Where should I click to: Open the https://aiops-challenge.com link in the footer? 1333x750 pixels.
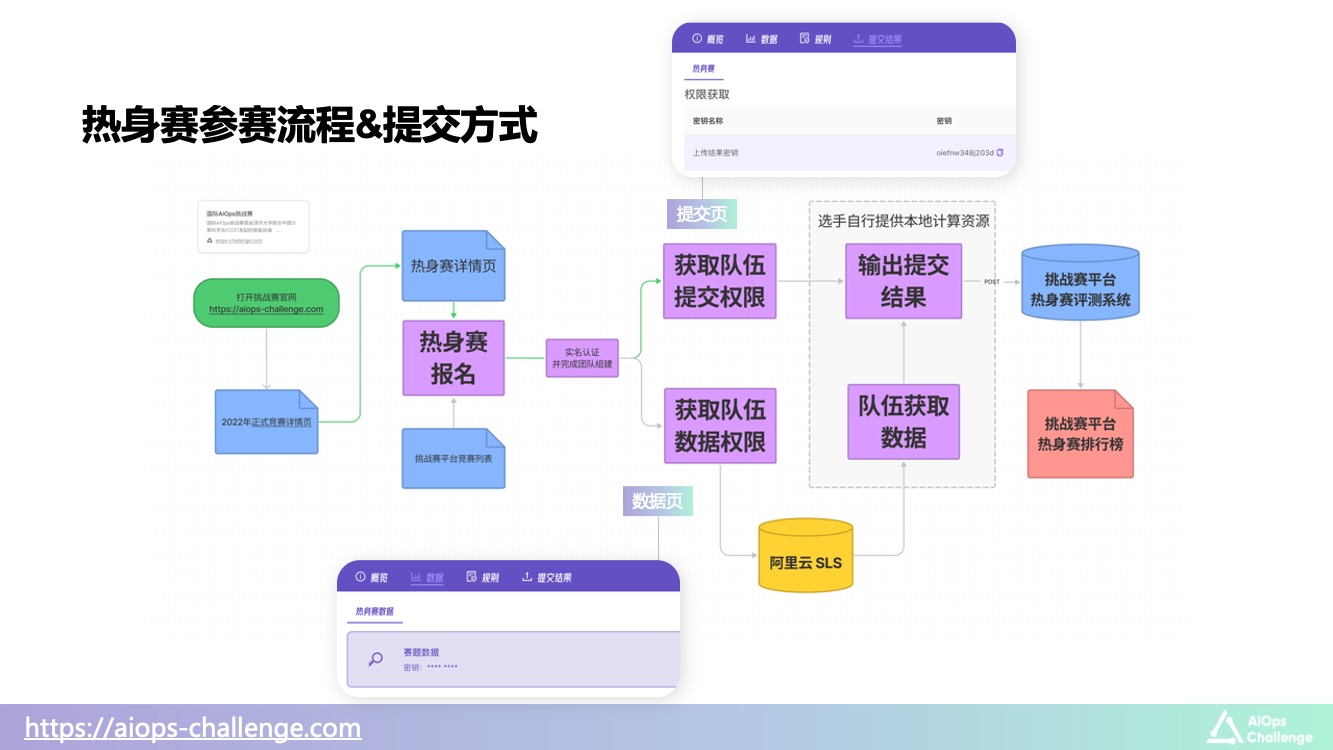pos(193,727)
